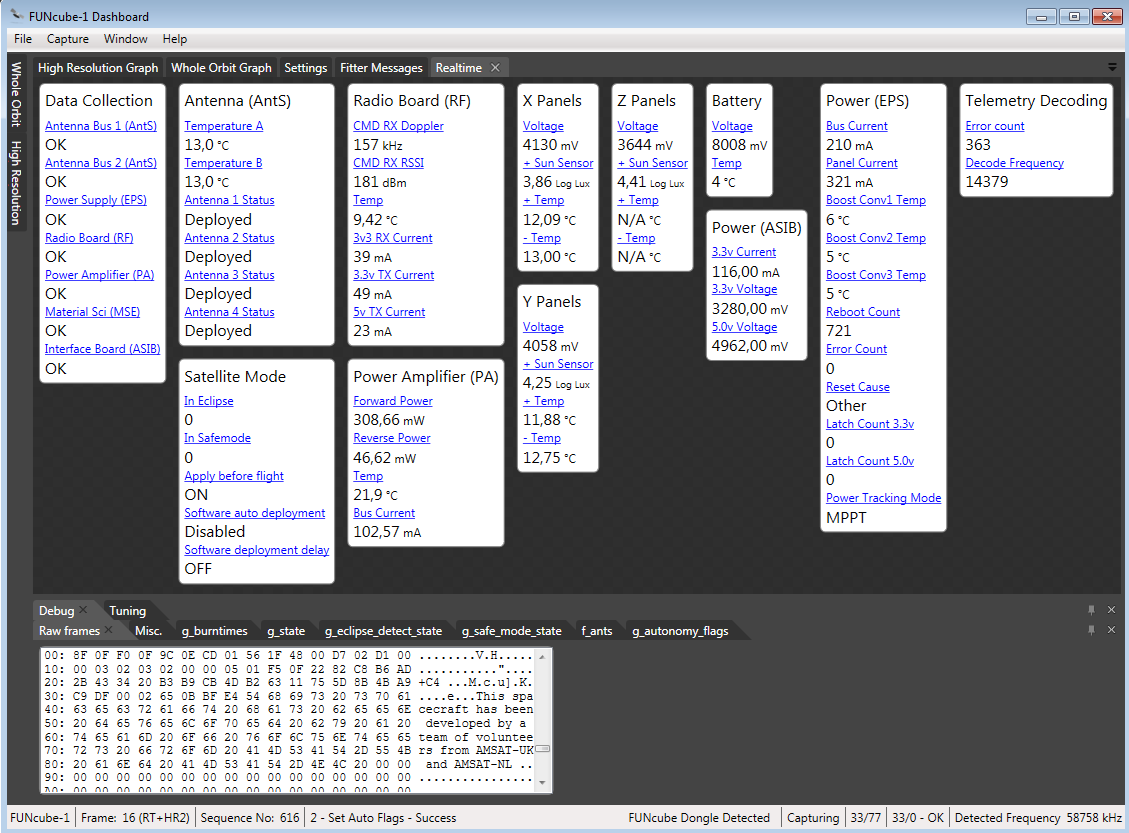Click the ASIB 5.0v Voltage link
This screenshot has height=833, width=1129.
click(x=745, y=327)
